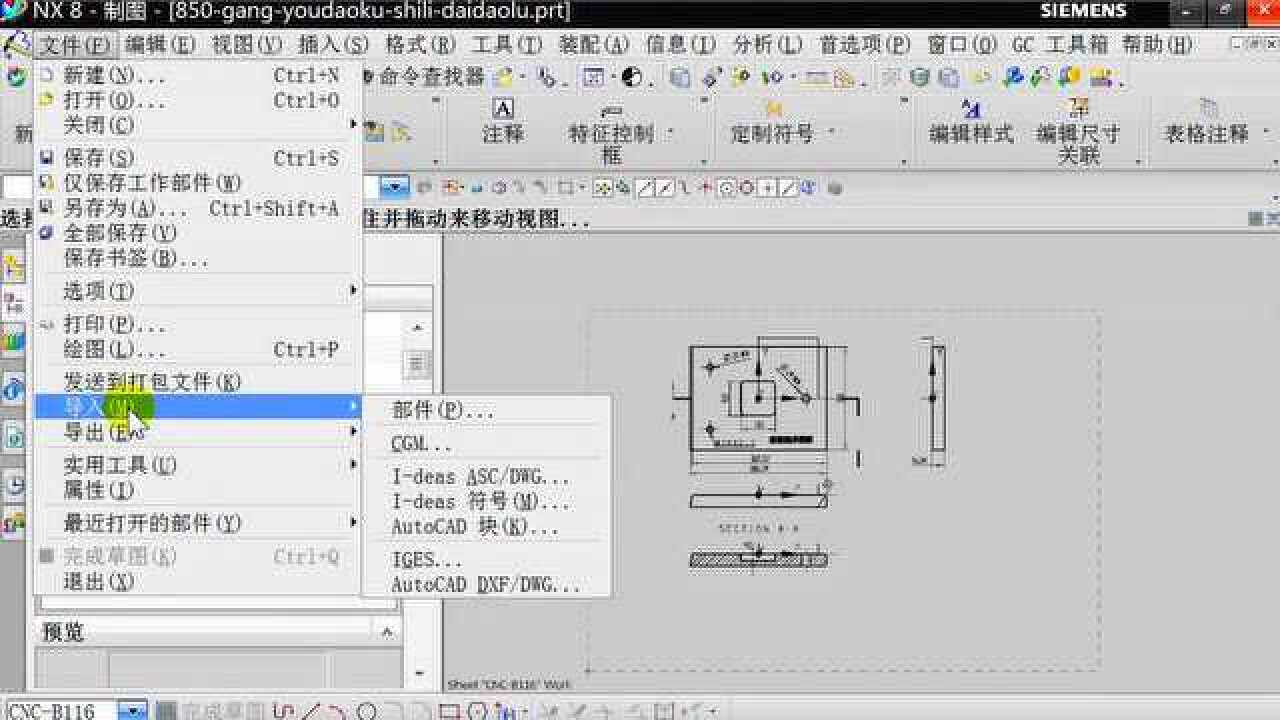The image size is (1280, 720).
Task: Click the clock history icon in the left sidebar
Action: (x=14, y=486)
